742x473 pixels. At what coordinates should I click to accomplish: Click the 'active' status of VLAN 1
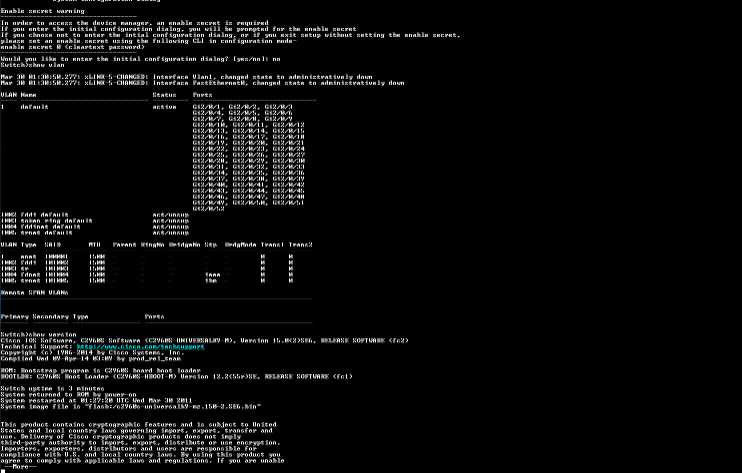(164, 107)
